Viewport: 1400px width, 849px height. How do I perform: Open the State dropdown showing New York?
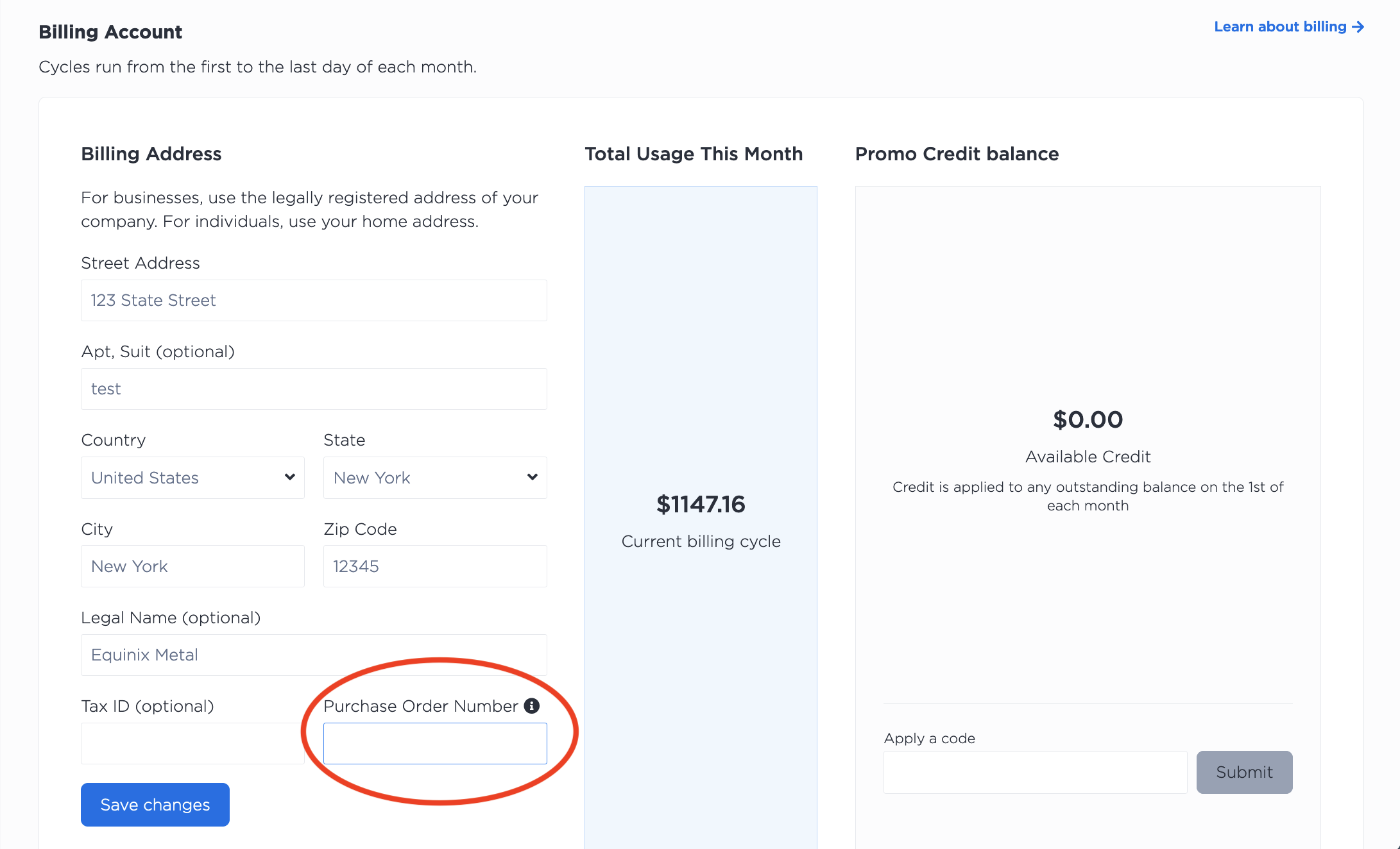tap(435, 478)
